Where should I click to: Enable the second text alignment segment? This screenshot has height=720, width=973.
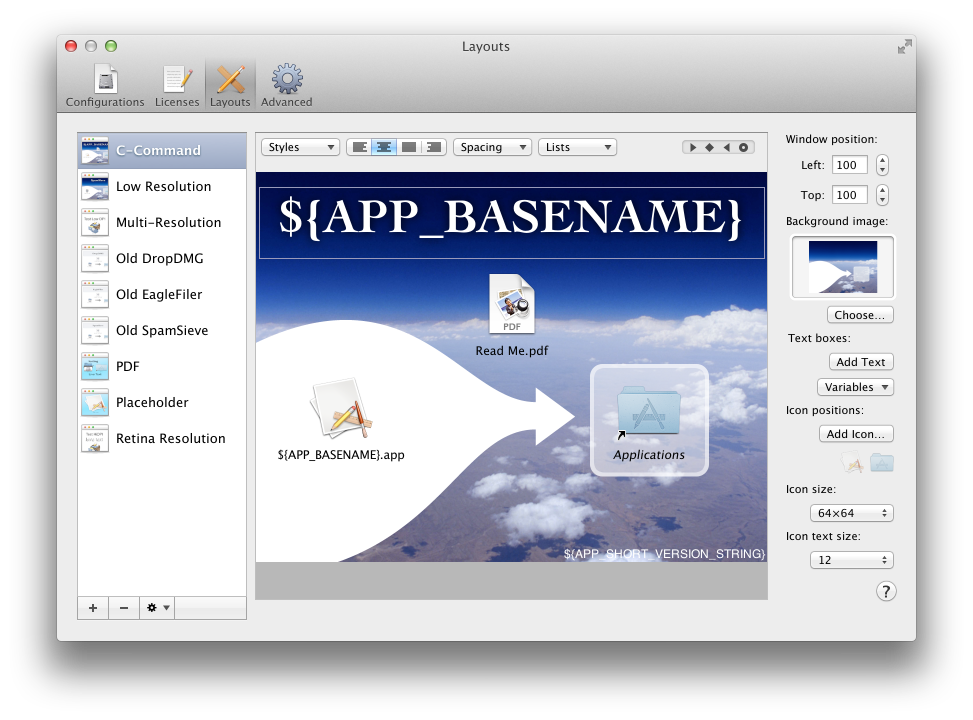tap(384, 147)
